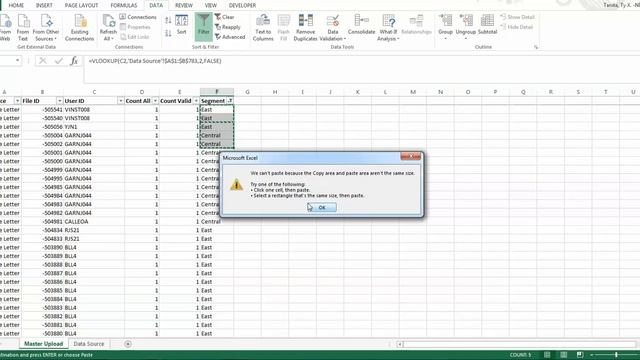Click Show Detail in Outline group
This screenshot has height=360, width=640.
click(x=517, y=17)
